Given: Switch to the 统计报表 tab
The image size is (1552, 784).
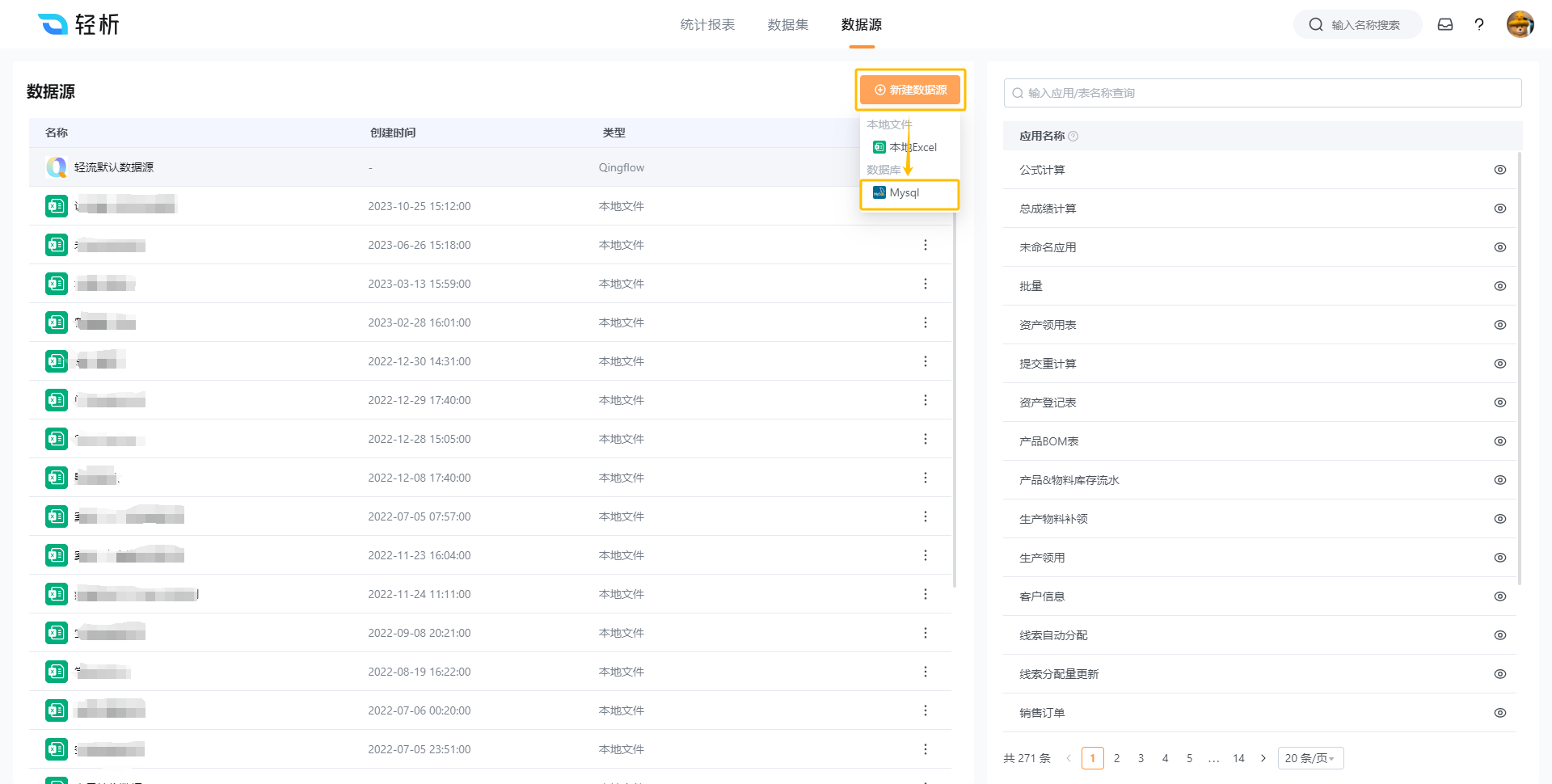Looking at the screenshot, I should (x=707, y=25).
